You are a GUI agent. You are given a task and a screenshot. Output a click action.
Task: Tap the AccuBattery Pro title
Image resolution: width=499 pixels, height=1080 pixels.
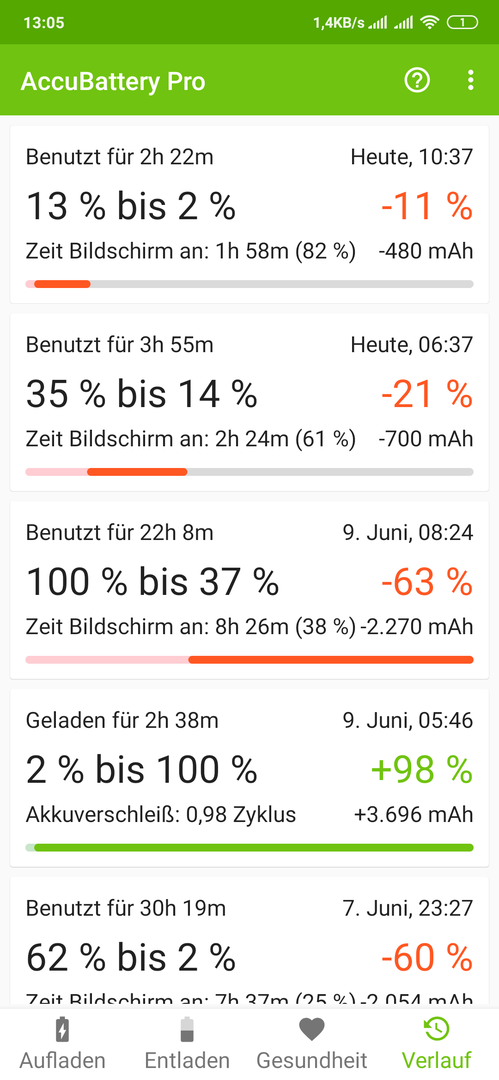coord(113,81)
